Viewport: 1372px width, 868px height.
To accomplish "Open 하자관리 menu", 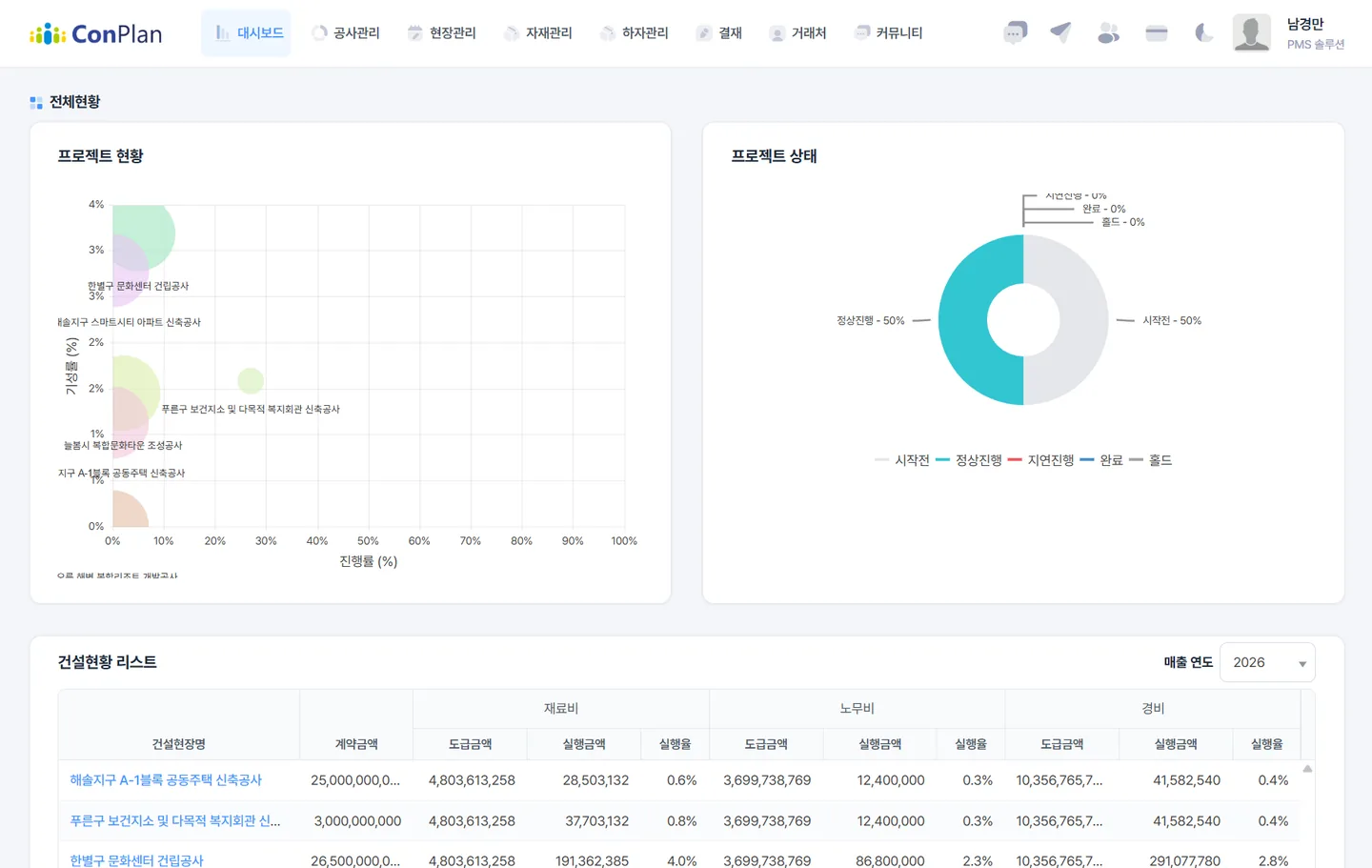I will (x=635, y=33).
